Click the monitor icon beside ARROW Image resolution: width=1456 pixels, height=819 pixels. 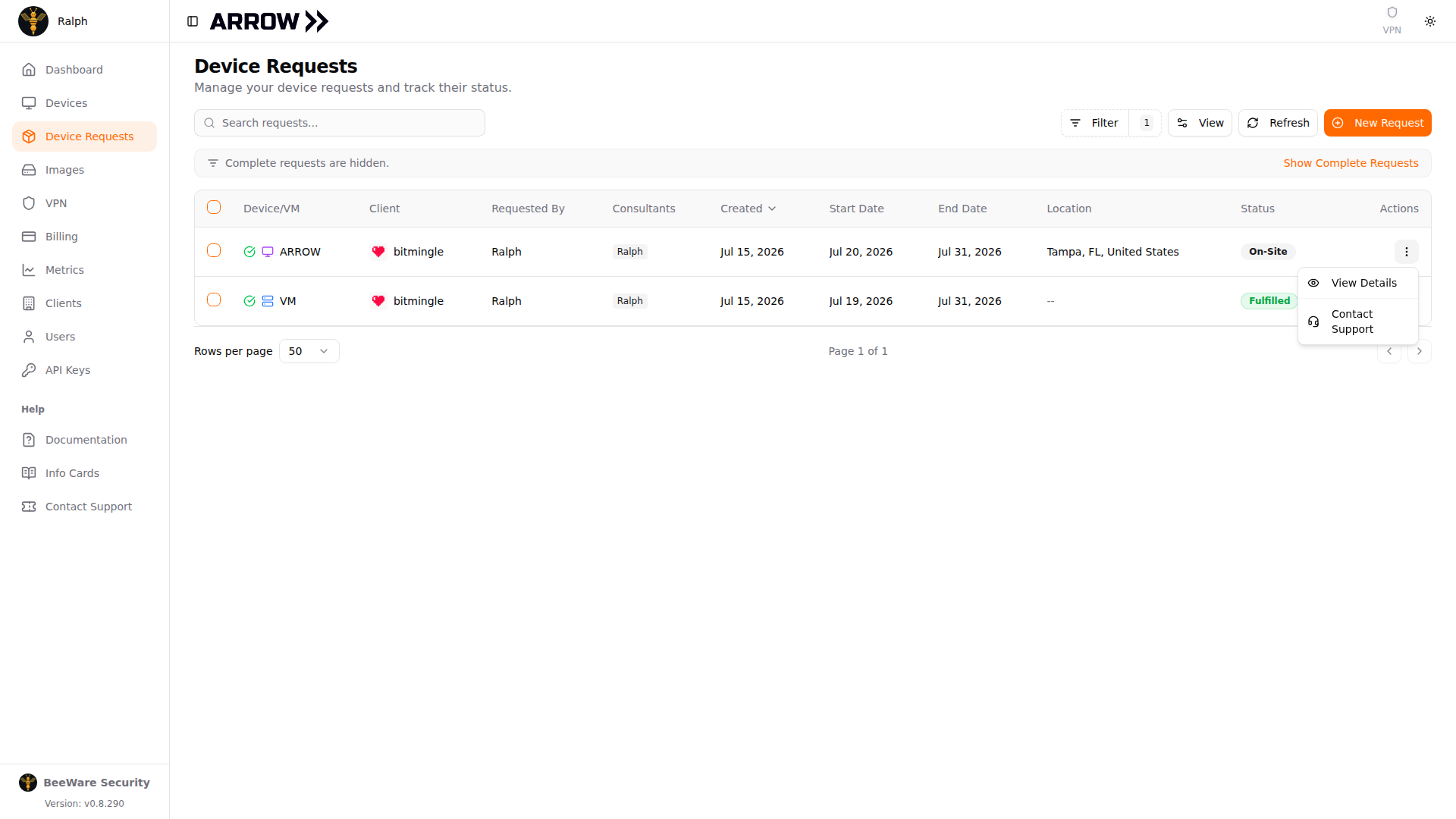(x=268, y=252)
